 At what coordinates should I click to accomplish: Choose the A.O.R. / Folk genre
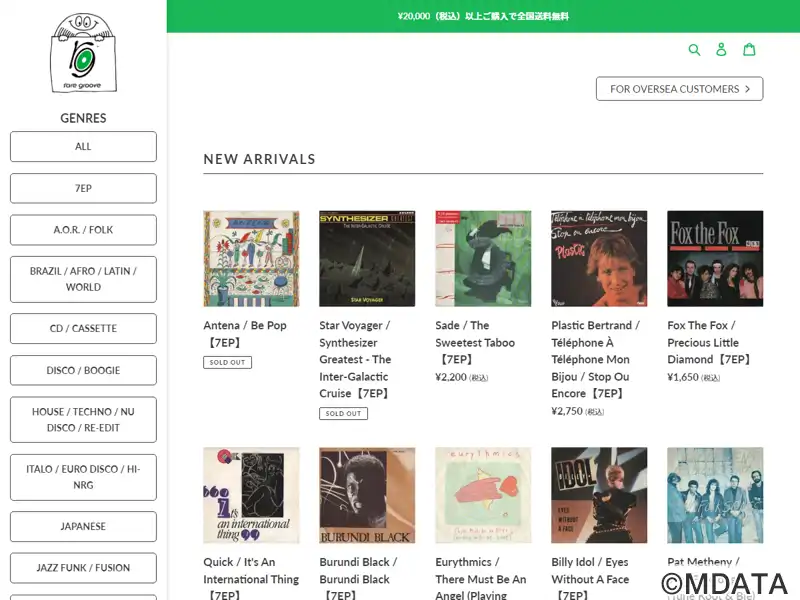(83, 230)
